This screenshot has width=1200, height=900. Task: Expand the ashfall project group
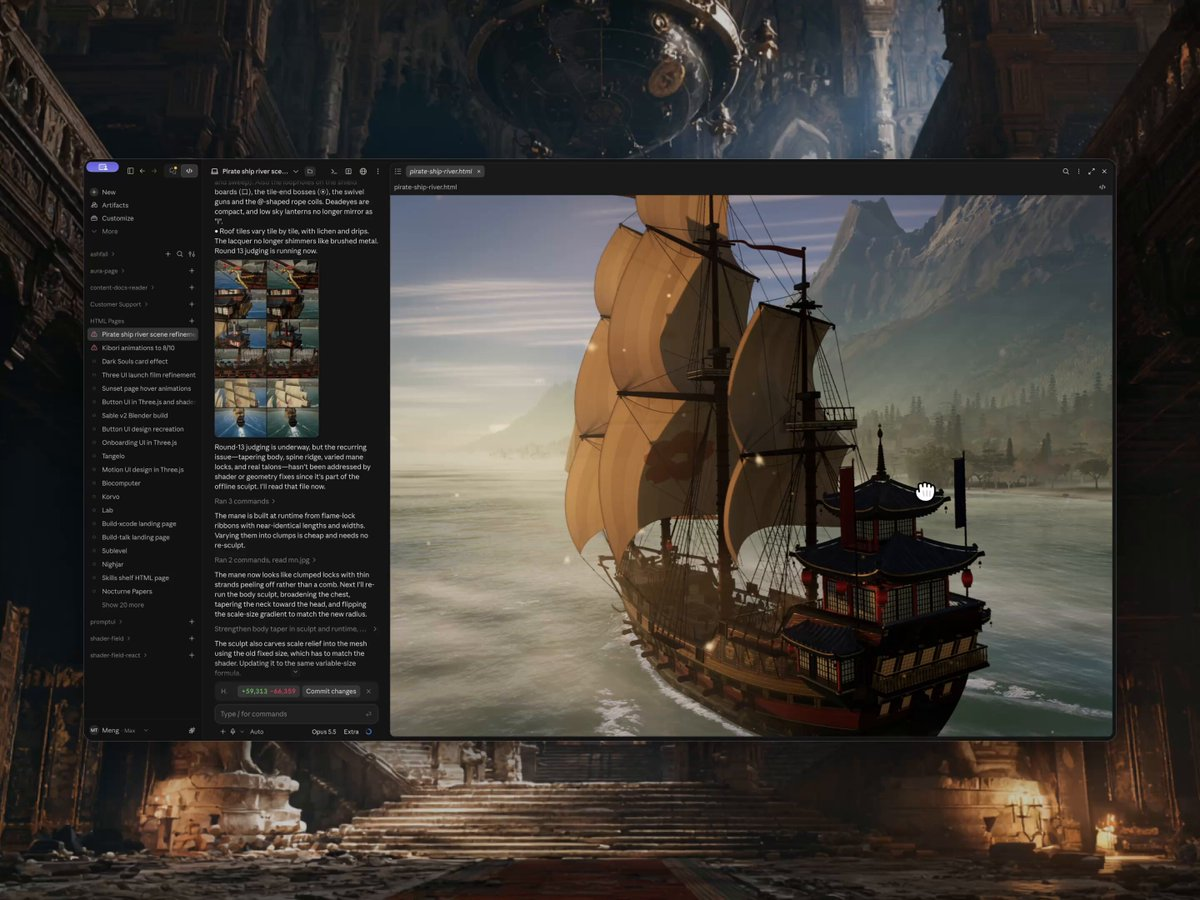pyautogui.click(x=102, y=254)
